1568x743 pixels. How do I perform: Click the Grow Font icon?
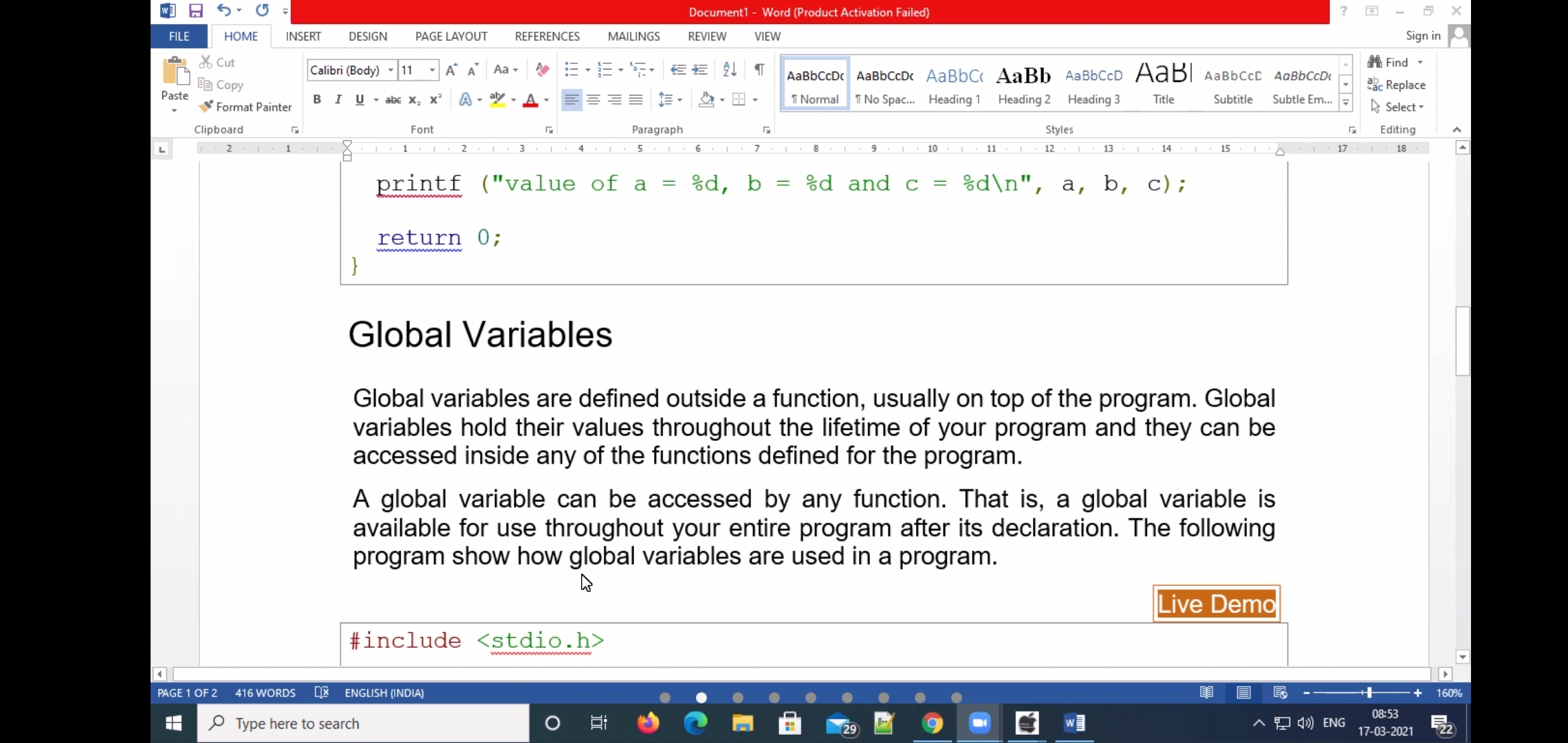(451, 69)
